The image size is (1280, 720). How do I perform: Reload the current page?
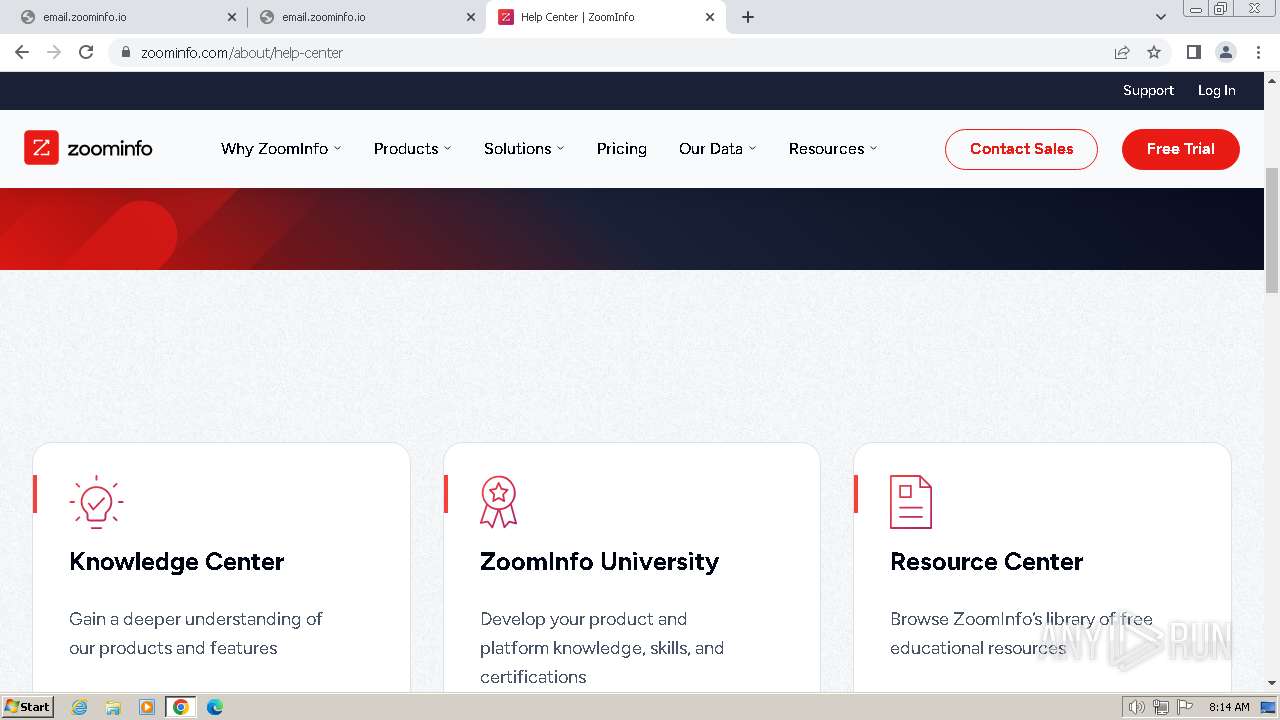point(86,52)
